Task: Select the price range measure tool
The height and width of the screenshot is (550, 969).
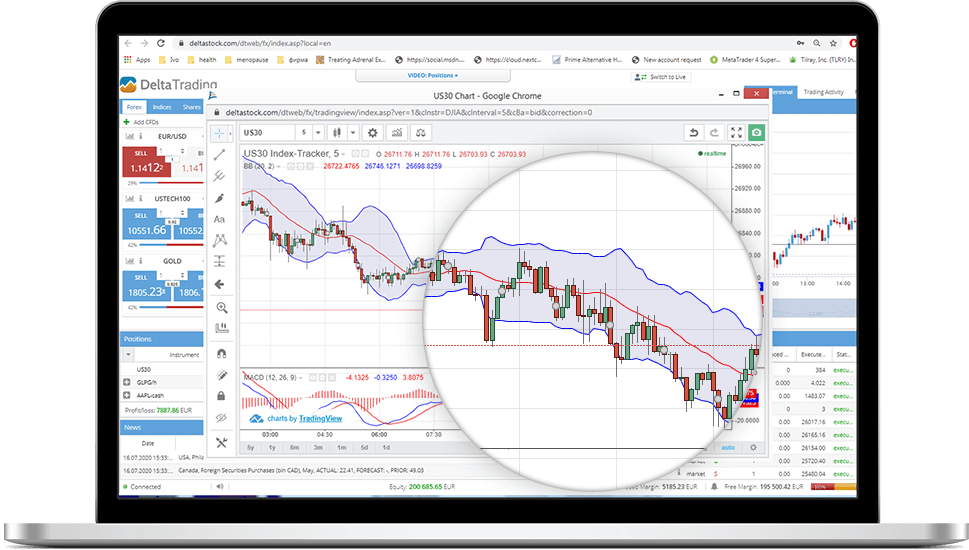Action: coord(220,261)
